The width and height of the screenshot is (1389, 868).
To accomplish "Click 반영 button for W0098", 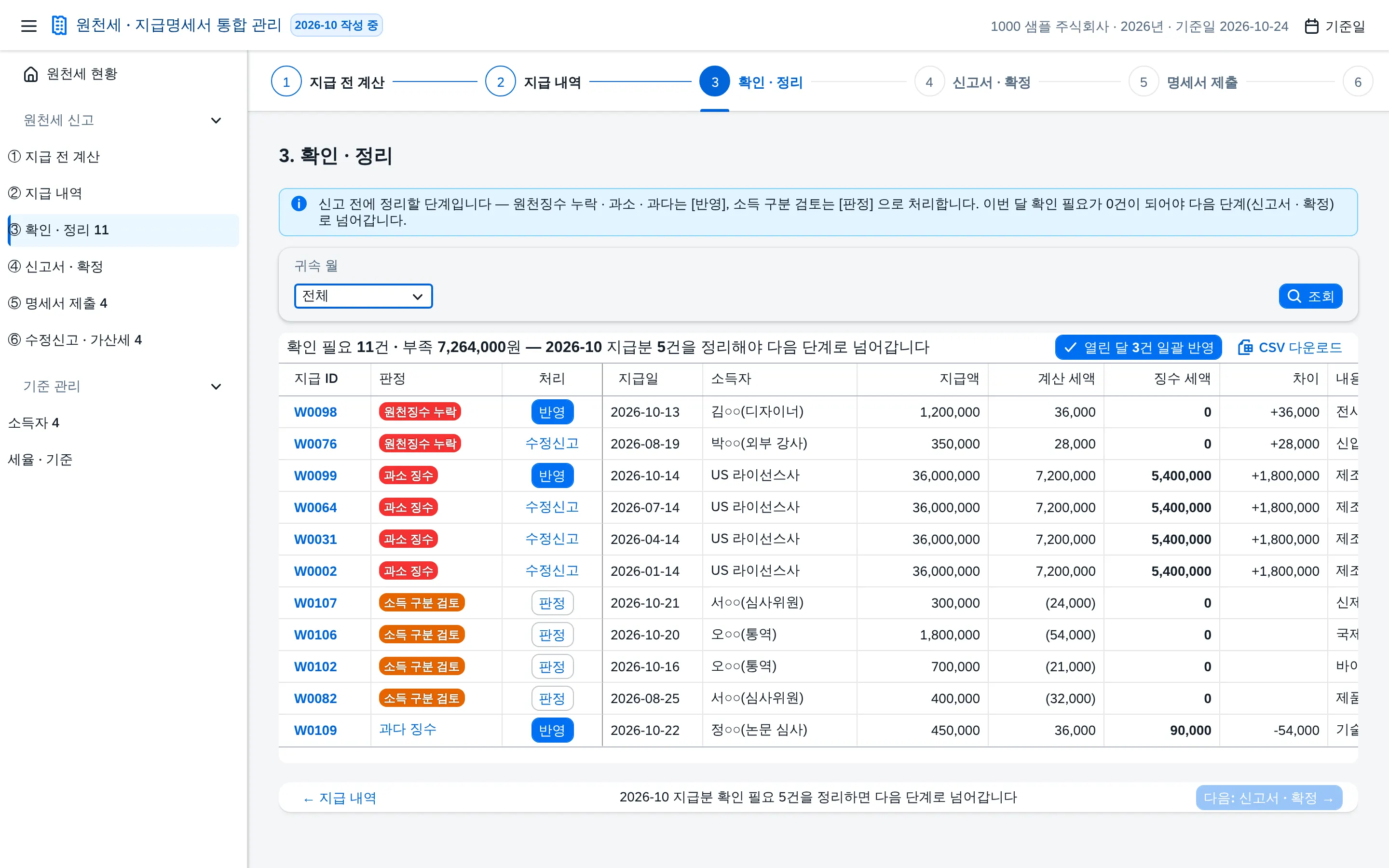I will pos(552,412).
